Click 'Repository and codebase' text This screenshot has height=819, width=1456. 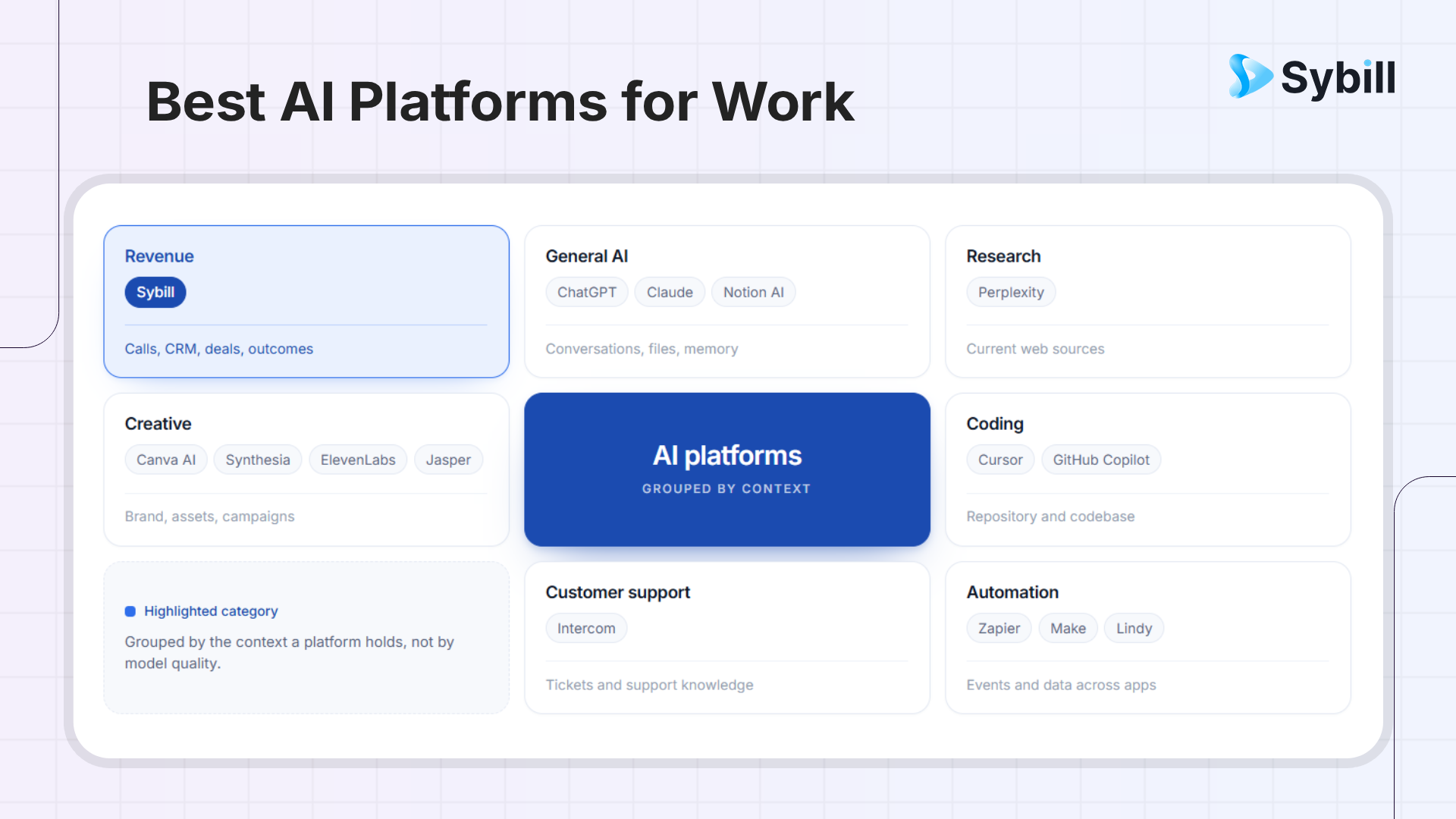click(x=1050, y=516)
